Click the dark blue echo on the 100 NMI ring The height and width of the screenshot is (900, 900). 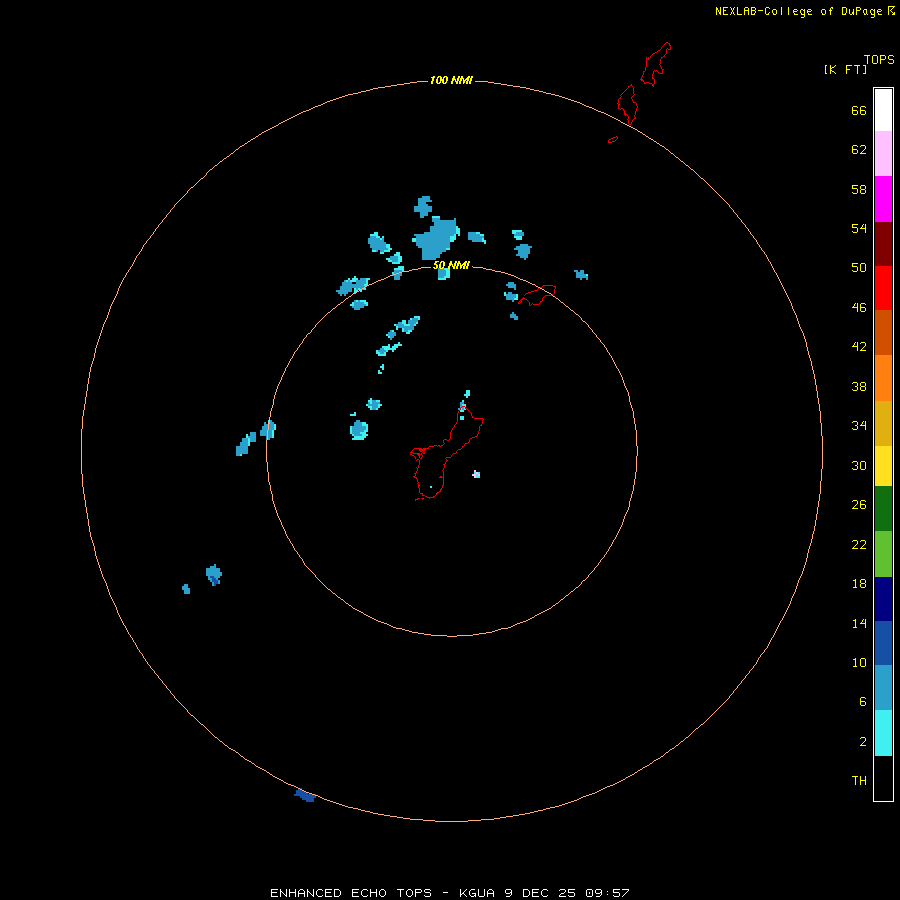(305, 795)
